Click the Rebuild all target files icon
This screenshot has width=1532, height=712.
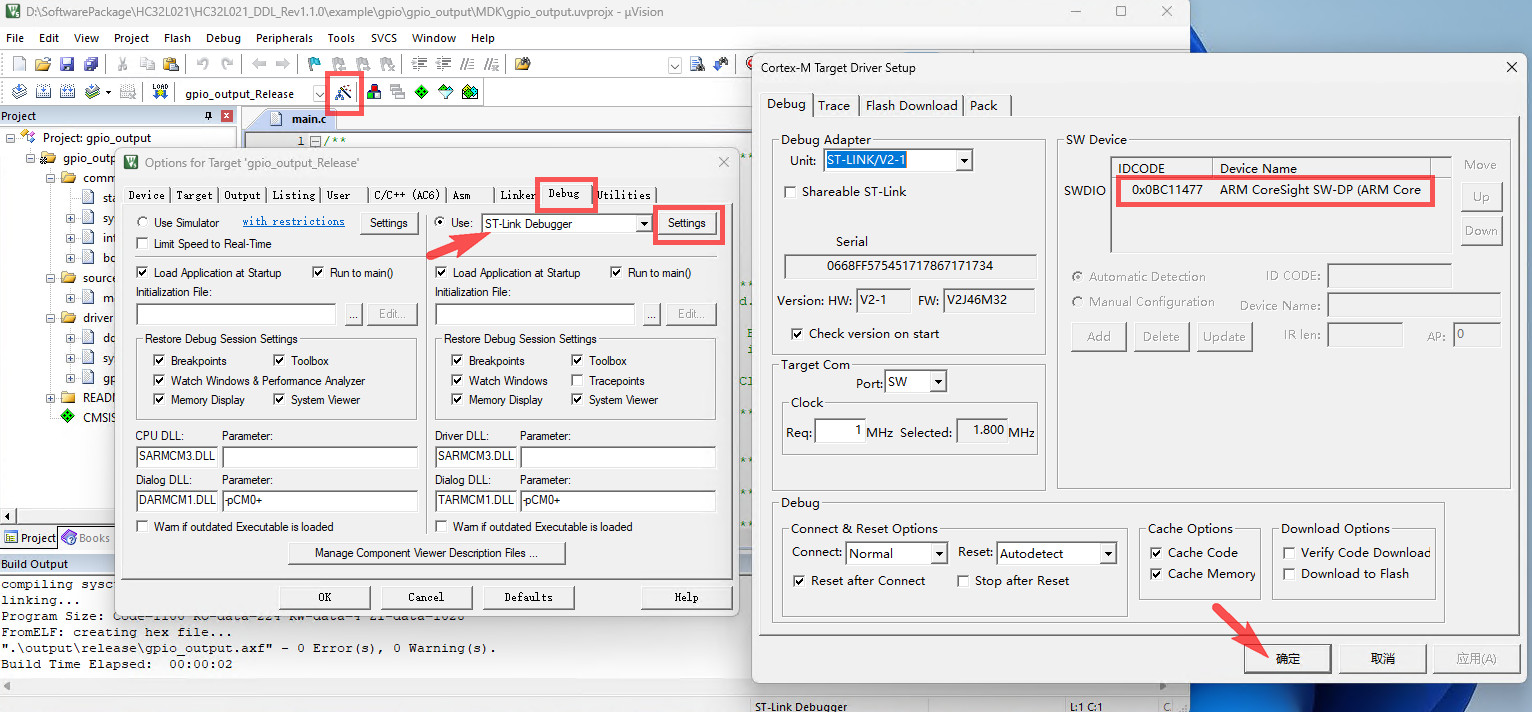pyautogui.click(x=67, y=92)
